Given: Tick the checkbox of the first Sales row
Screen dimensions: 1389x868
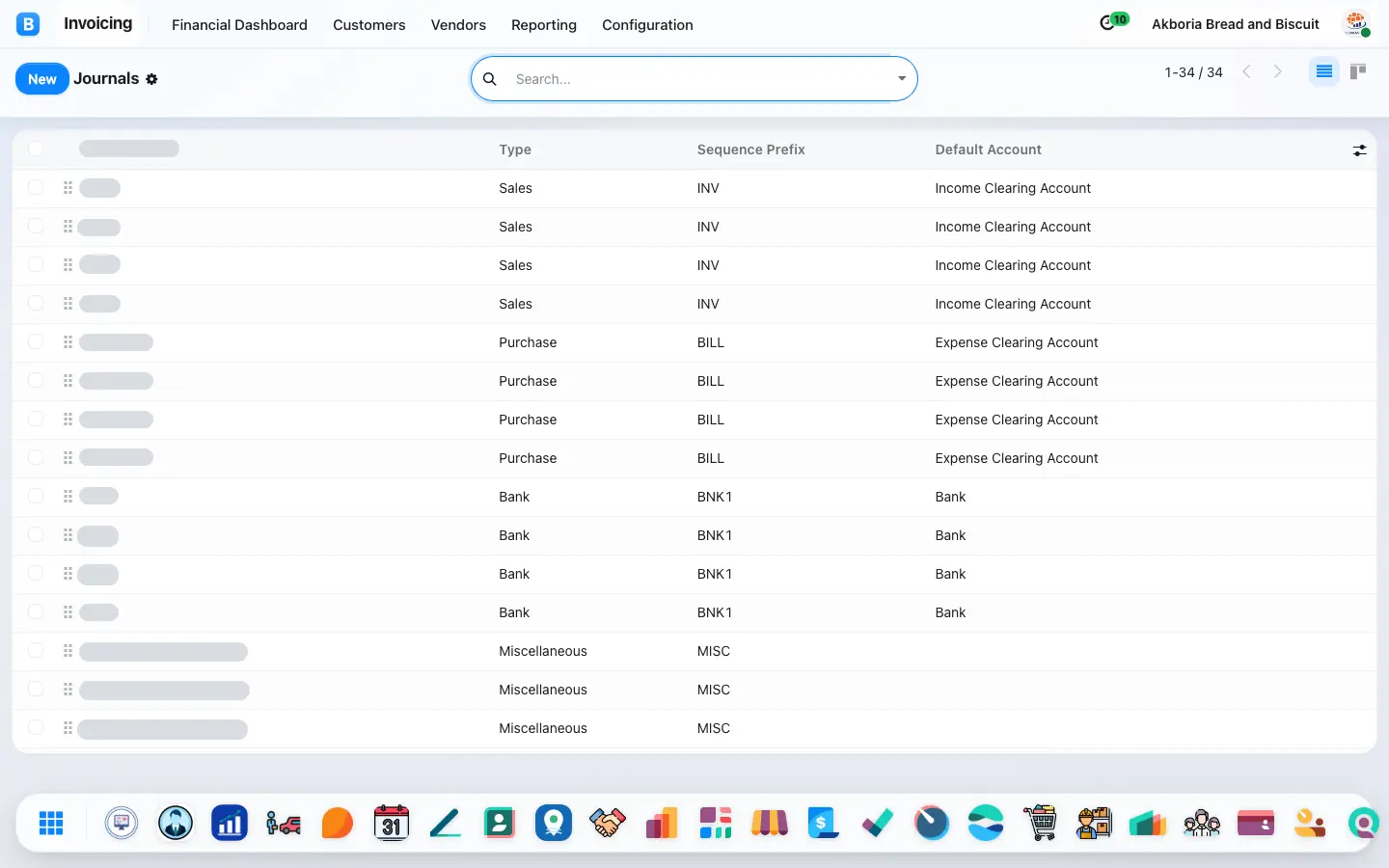Looking at the screenshot, I should 36,188.
